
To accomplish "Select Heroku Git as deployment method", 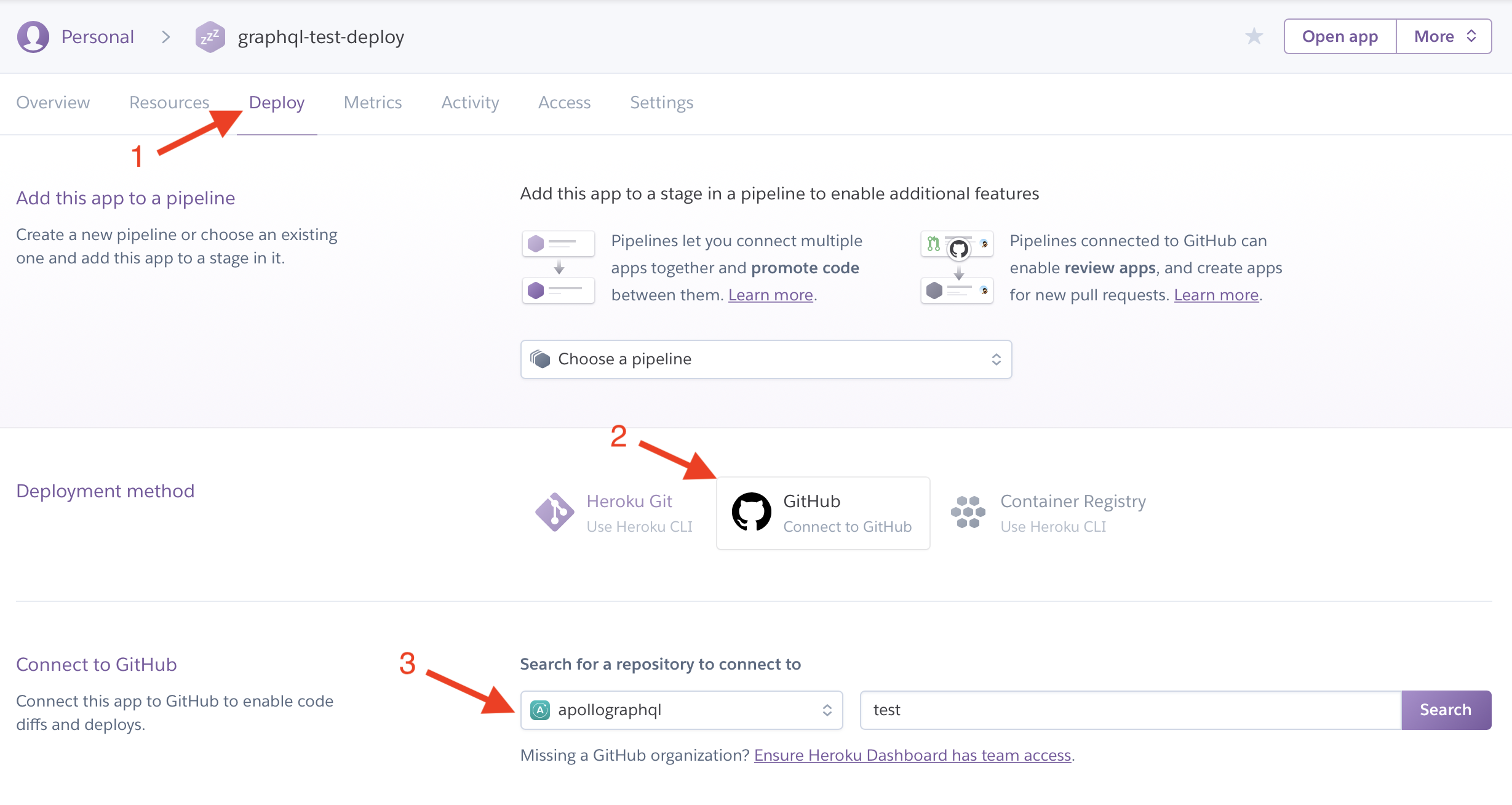I will tap(616, 512).
